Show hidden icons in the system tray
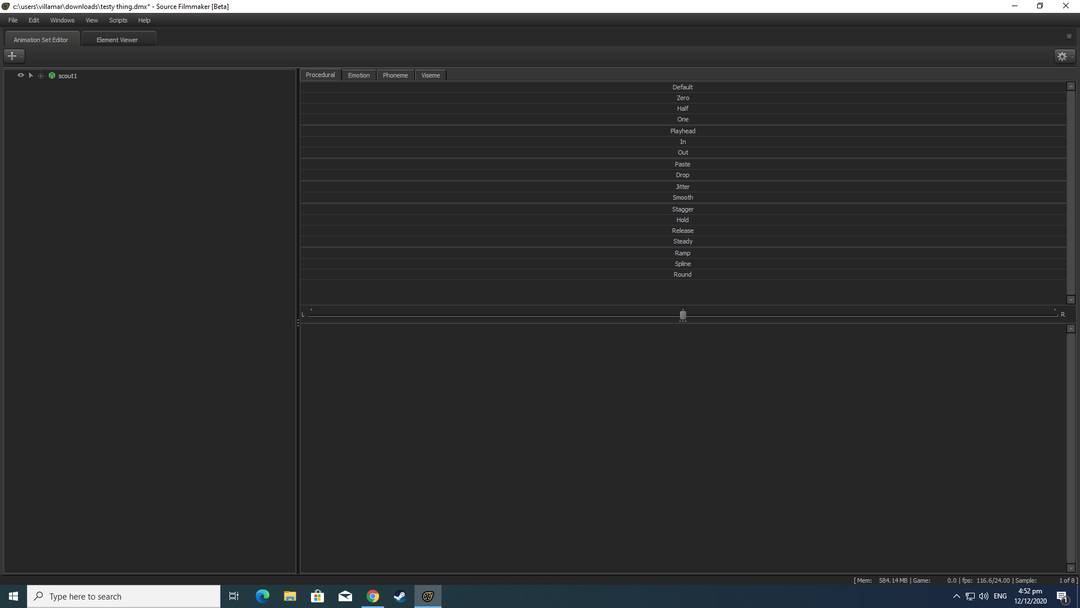1080x608 pixels. [956, 596]
